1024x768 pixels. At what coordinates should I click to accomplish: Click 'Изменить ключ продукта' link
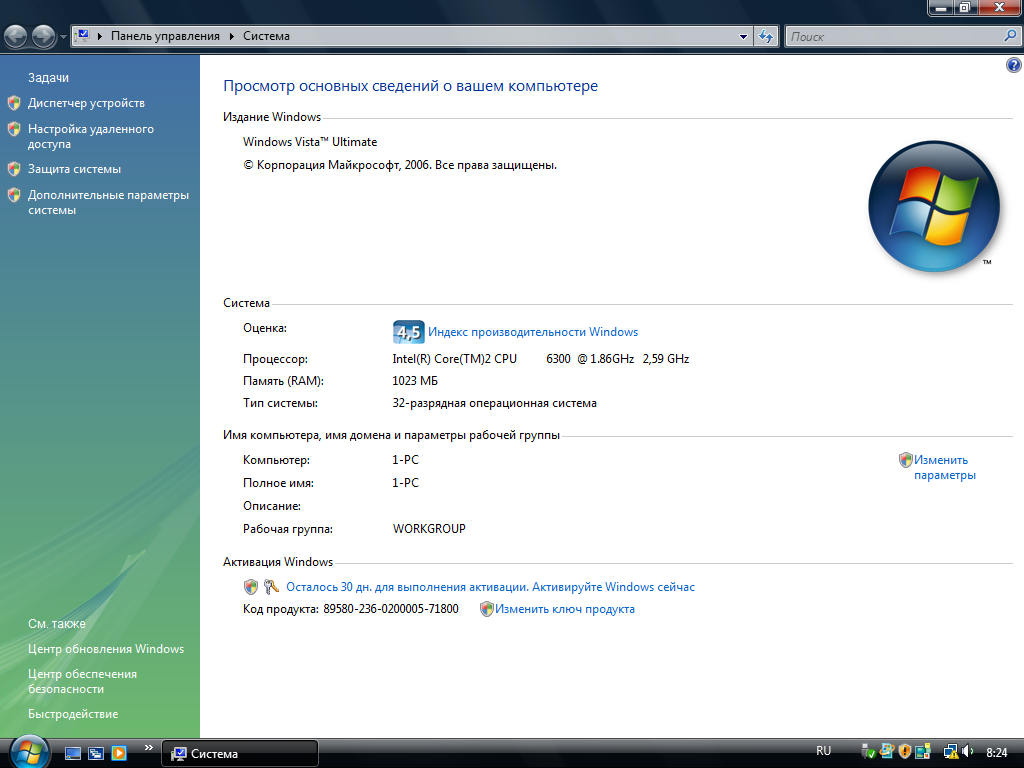tap(565, 609)
